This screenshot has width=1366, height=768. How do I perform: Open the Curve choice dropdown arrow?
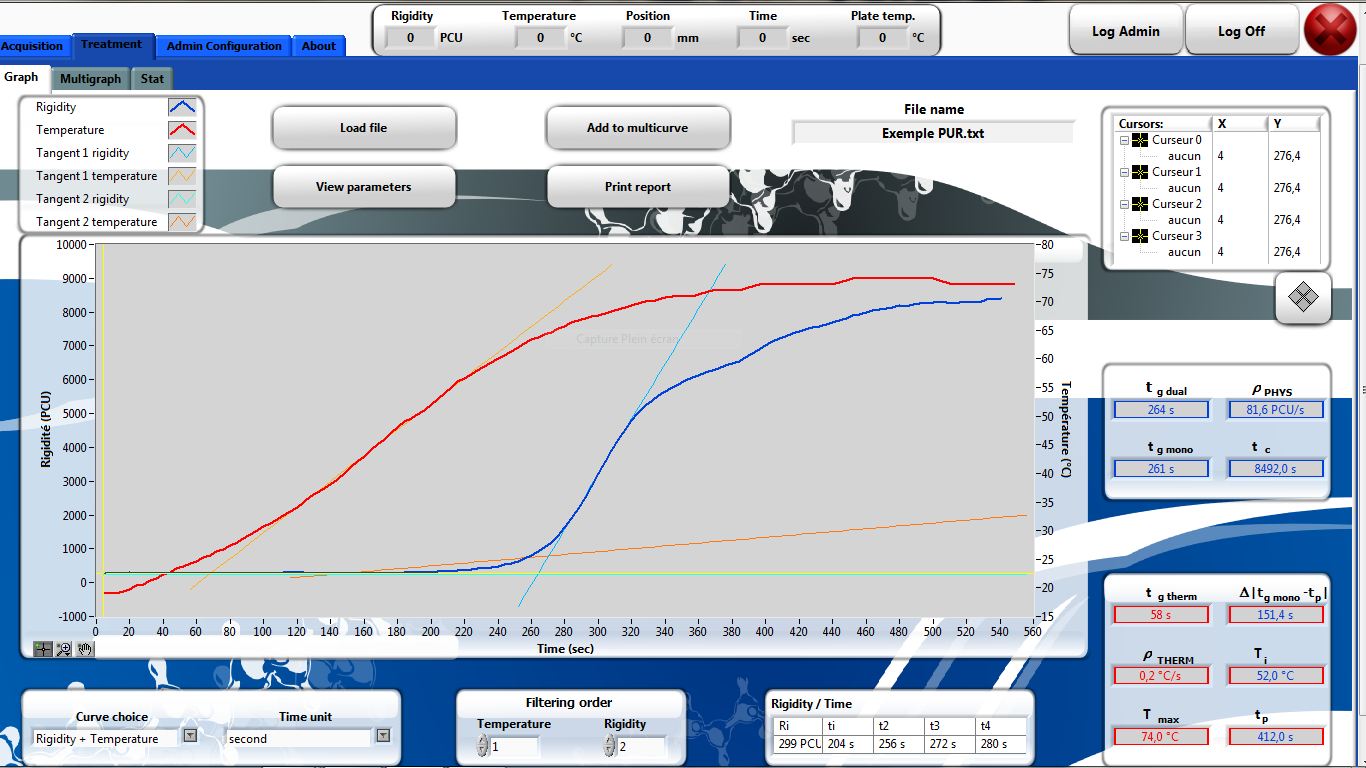pos(190,736)
